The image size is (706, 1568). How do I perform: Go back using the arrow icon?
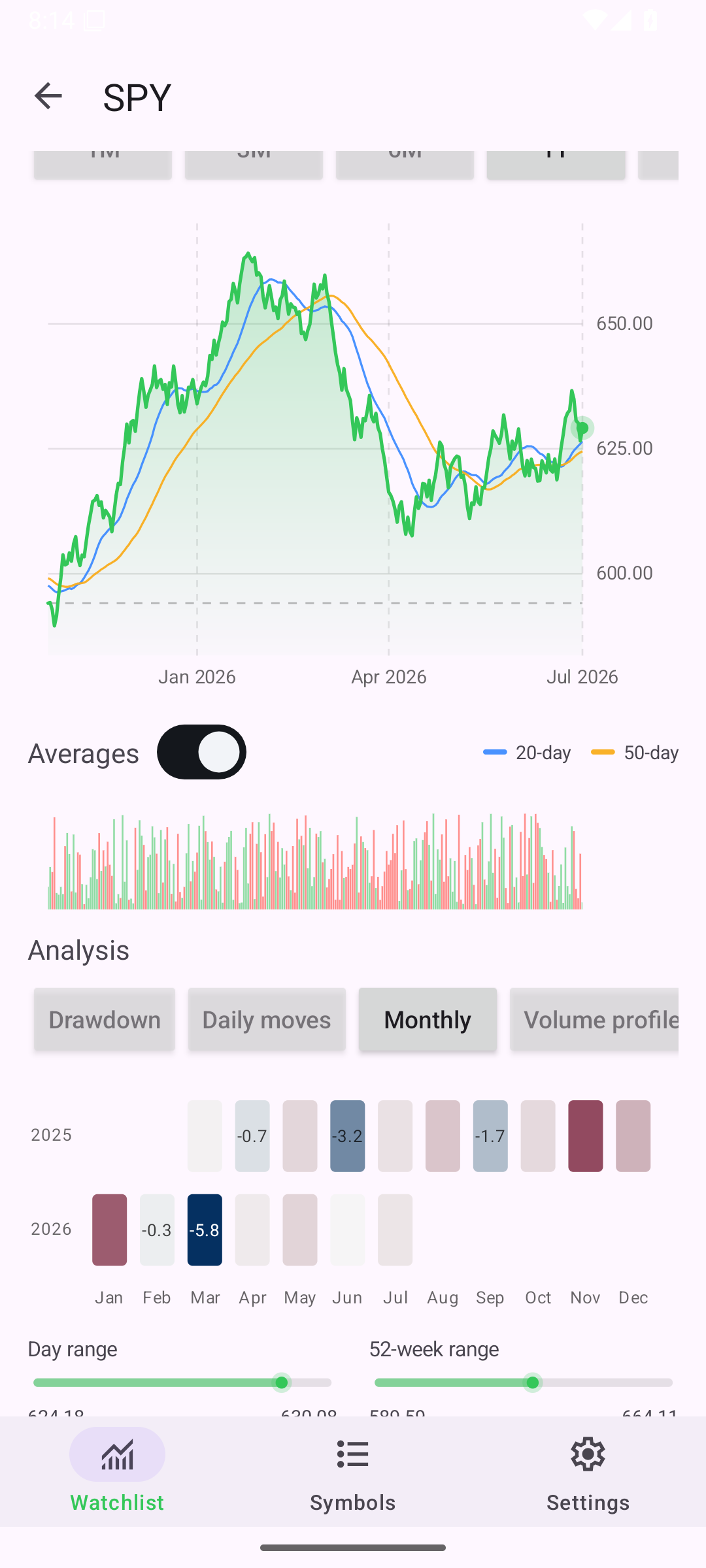pyautogui.click(x=48, y=96)
